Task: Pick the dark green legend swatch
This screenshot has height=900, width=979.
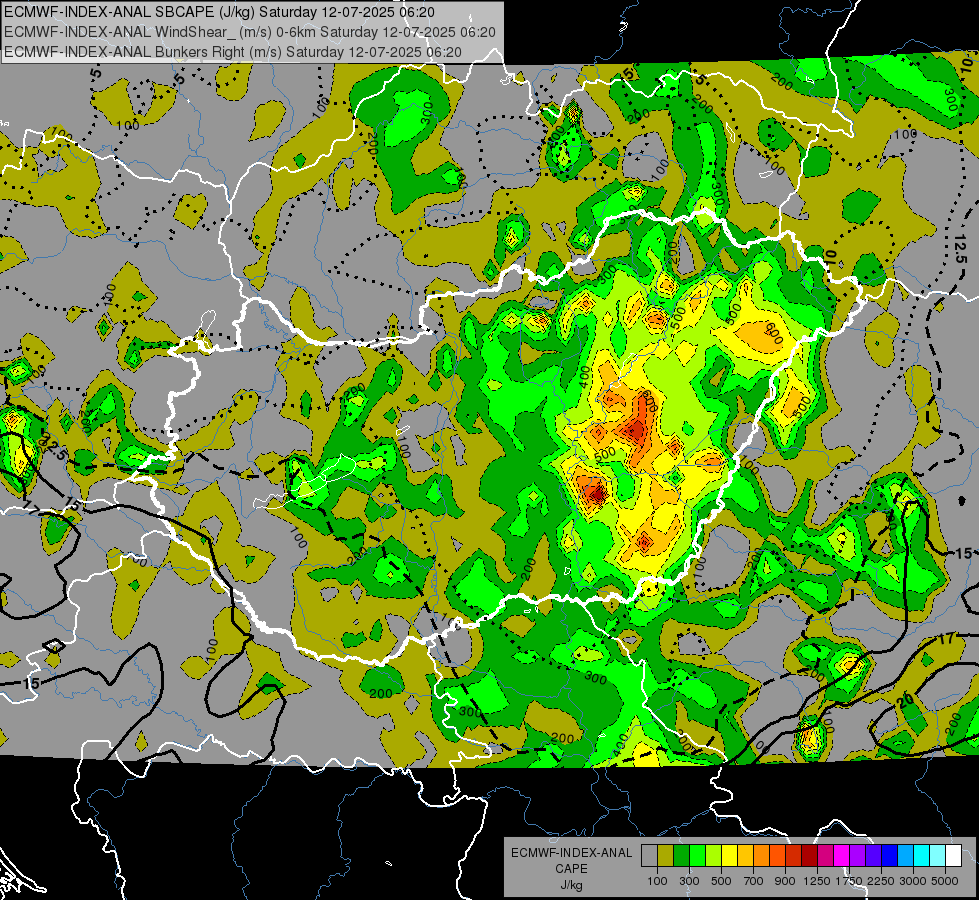Action: (682, 856)
